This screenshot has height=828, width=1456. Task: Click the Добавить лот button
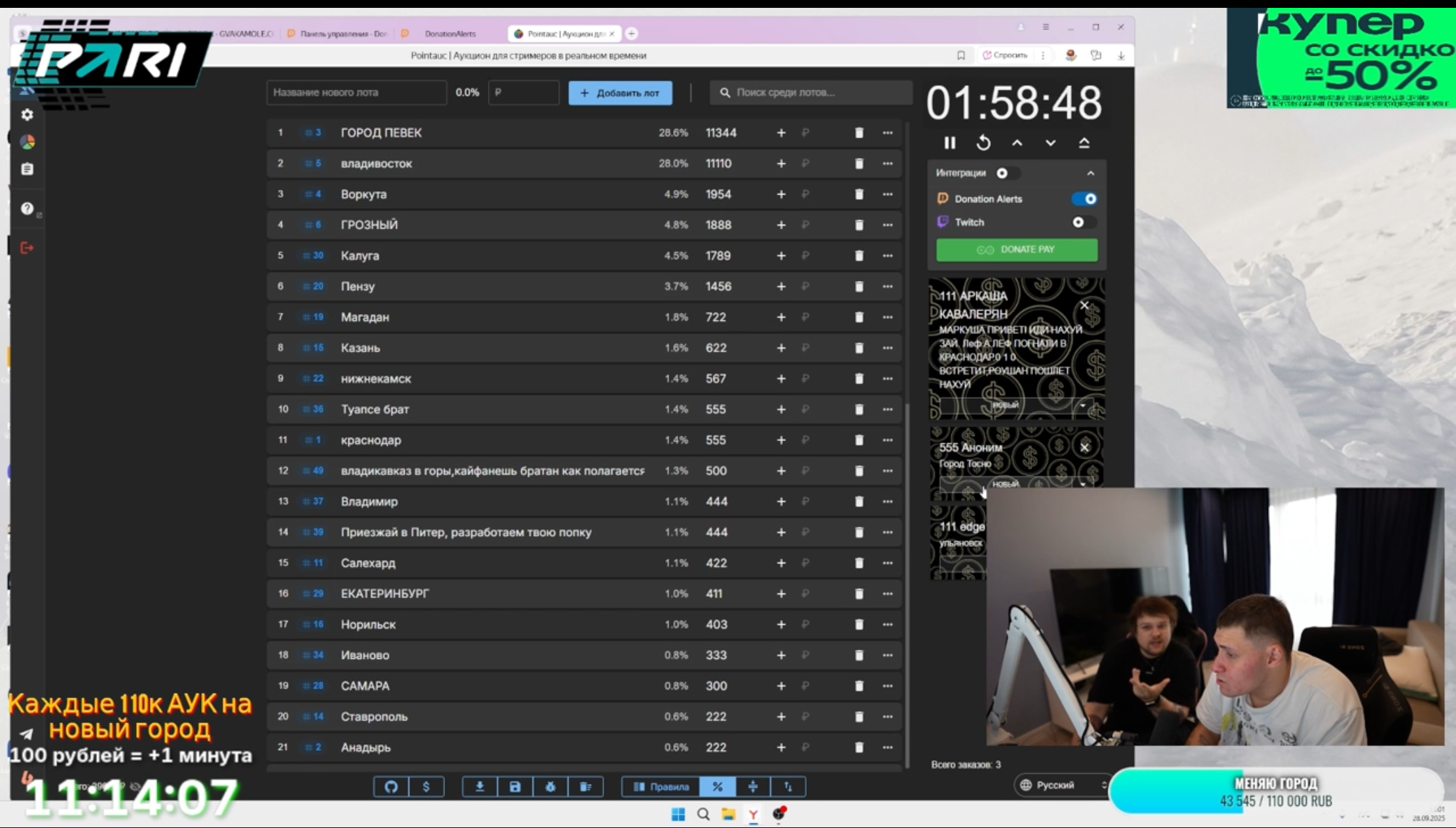619,93
